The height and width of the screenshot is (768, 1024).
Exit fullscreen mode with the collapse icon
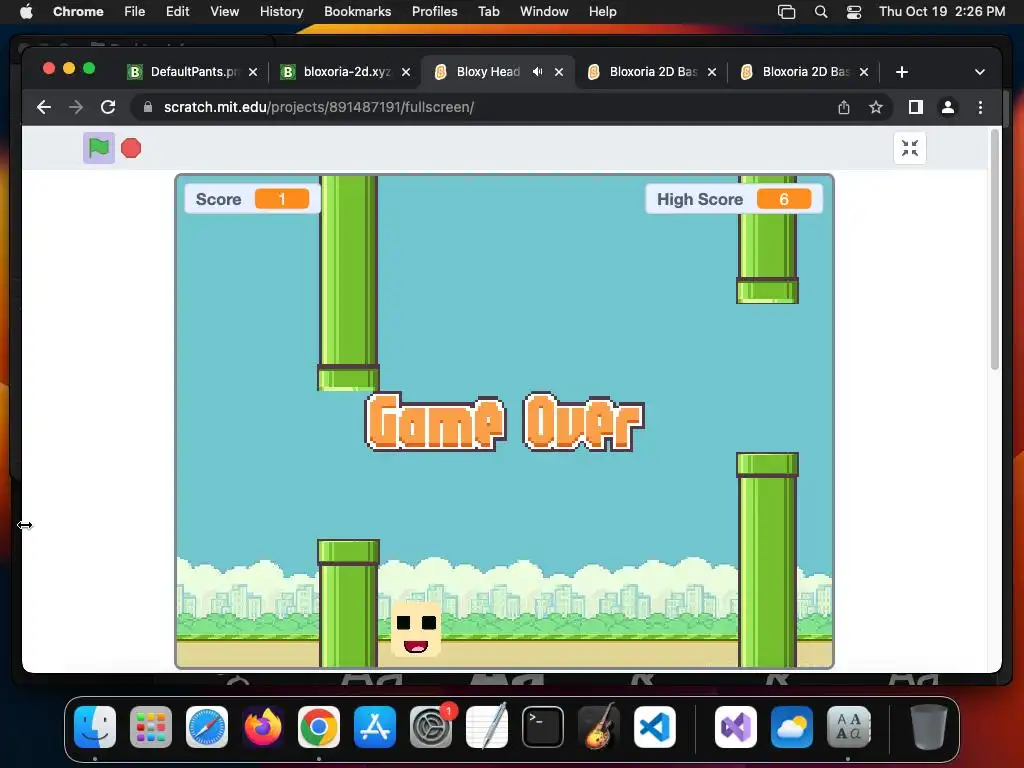910,148
